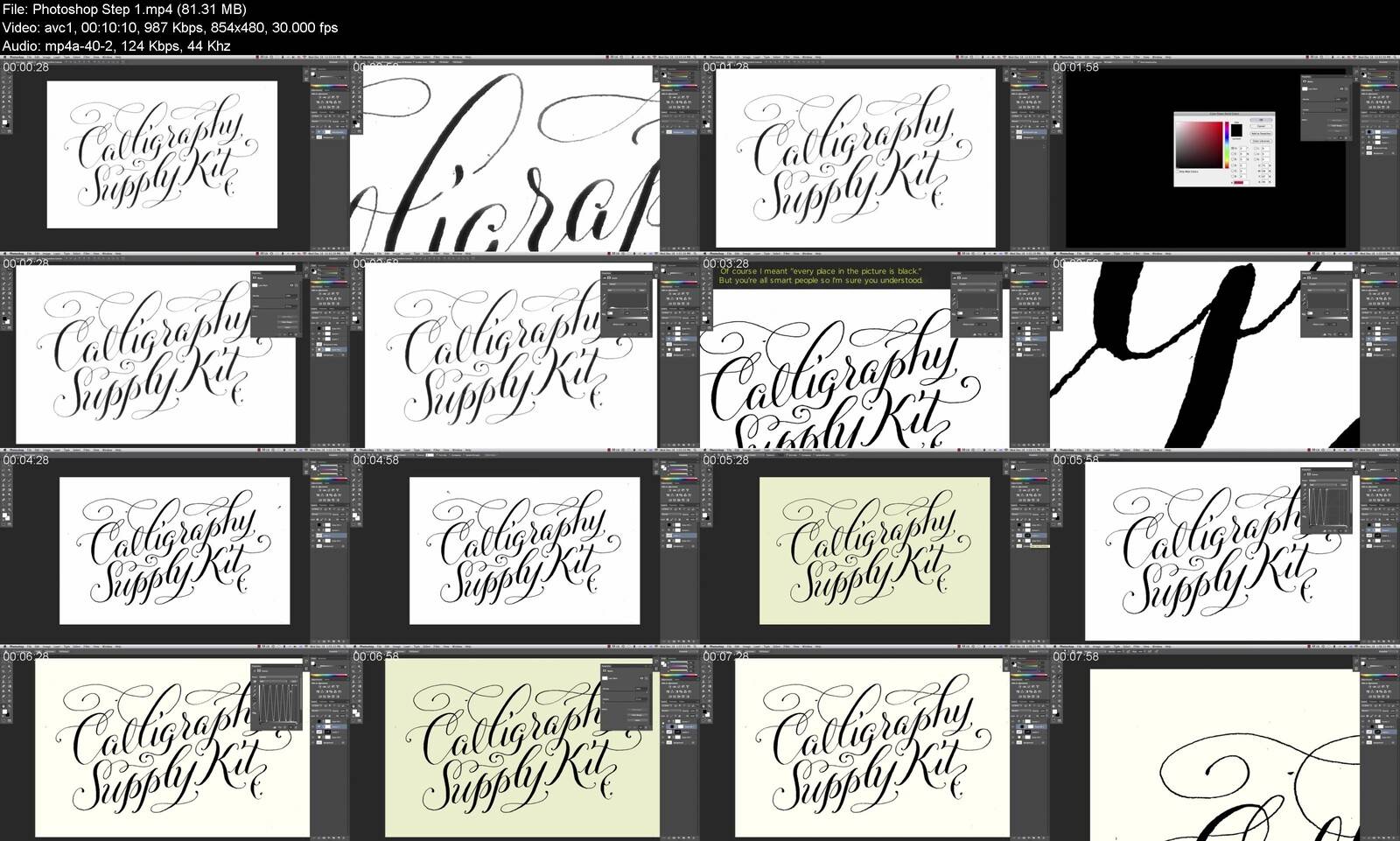The image size is (1400, 841).
Task: Open the video frame stamped 00:06:58
Action: pos(525,743)
